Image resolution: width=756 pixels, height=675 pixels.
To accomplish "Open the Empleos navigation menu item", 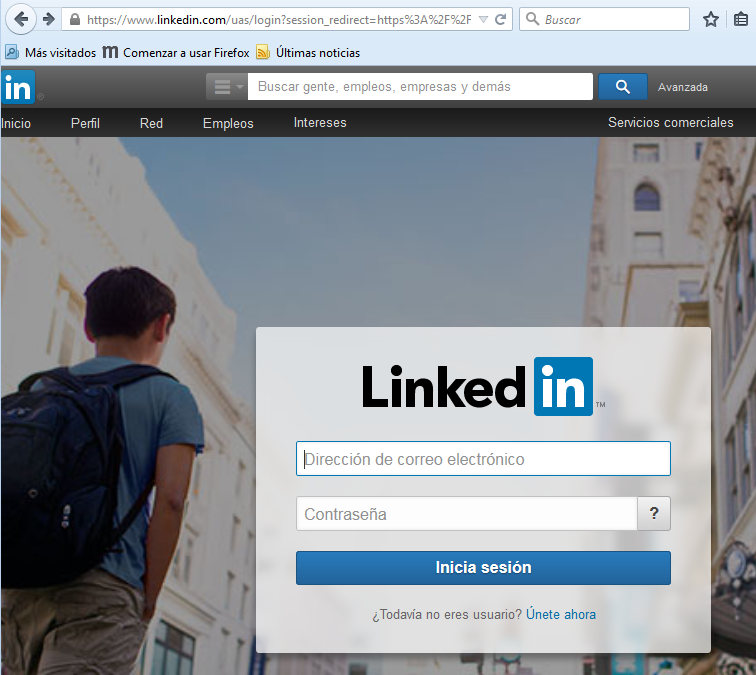I will [228, 123].
